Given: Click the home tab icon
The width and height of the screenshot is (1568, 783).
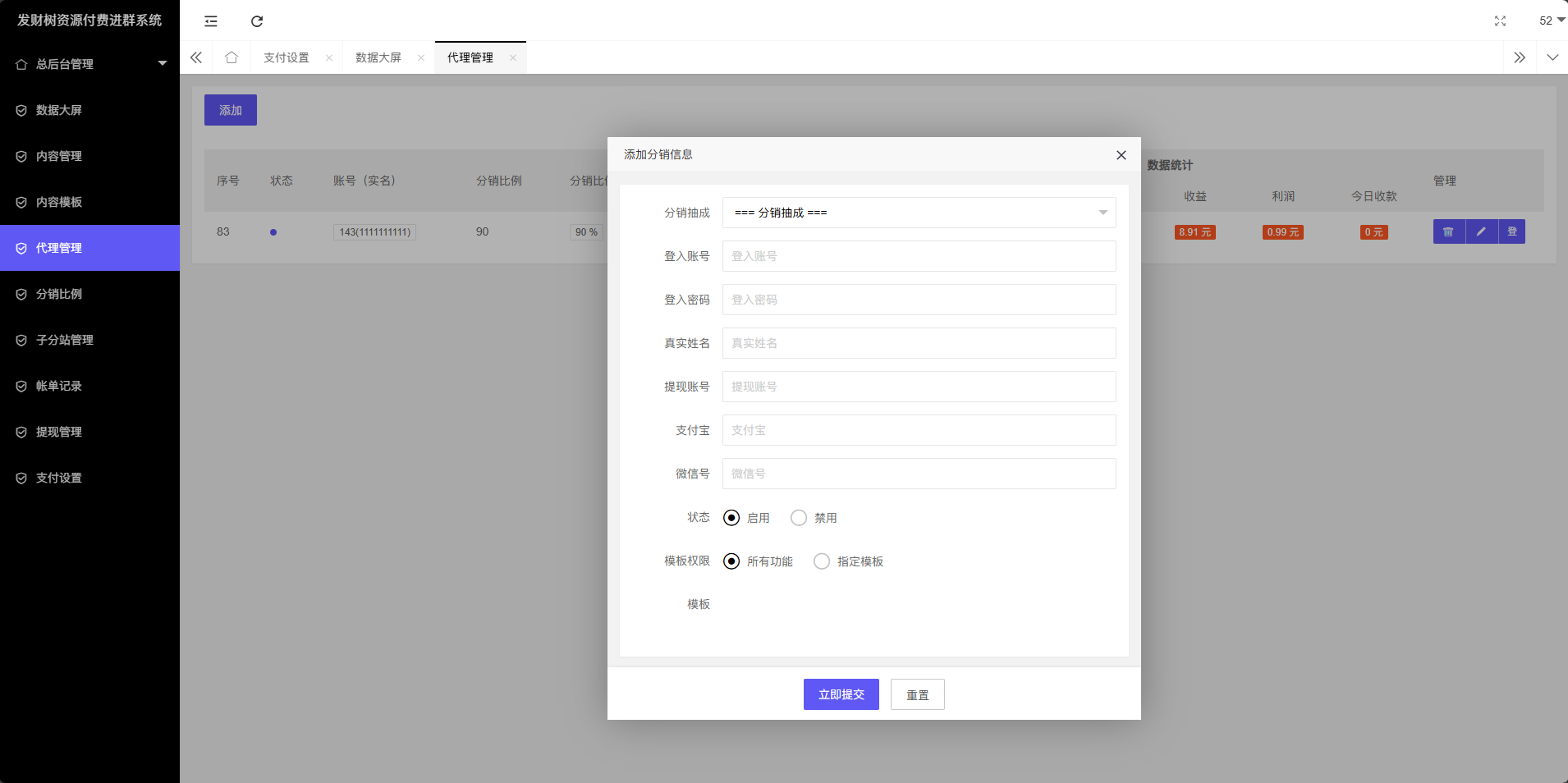Looking at the screenshot, I should (232, 57).
